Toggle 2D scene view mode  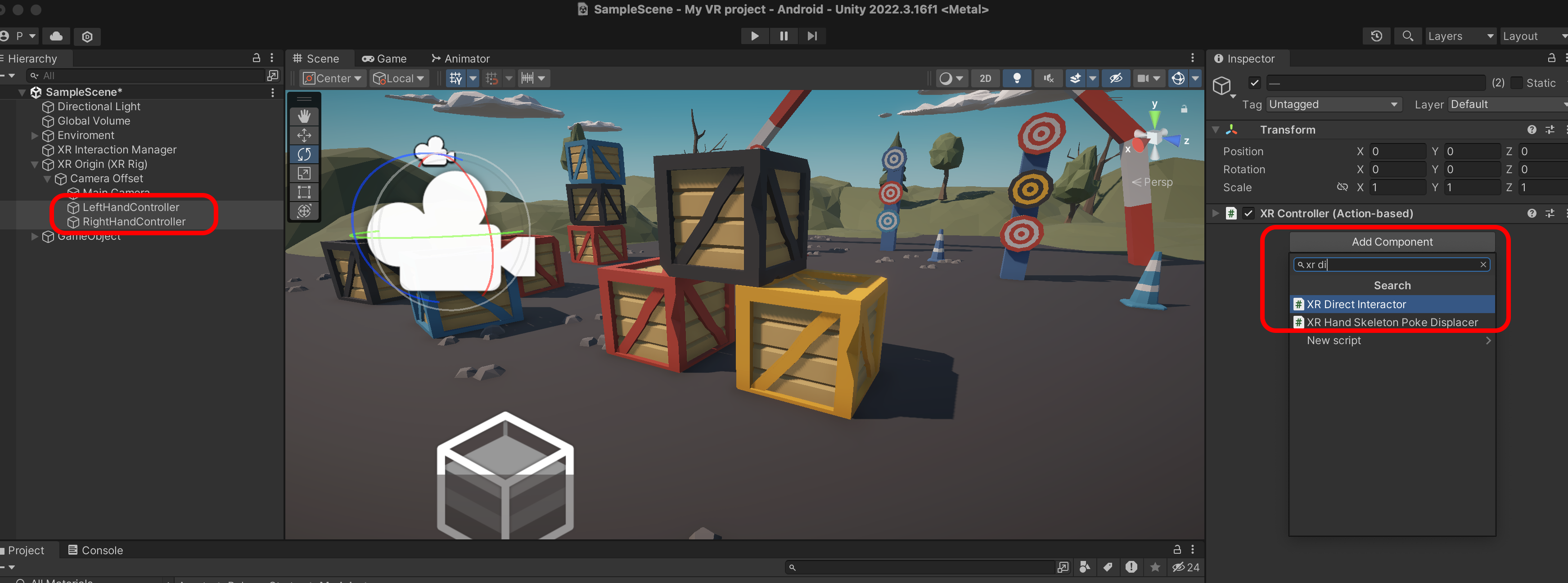[x=985, y=79]
